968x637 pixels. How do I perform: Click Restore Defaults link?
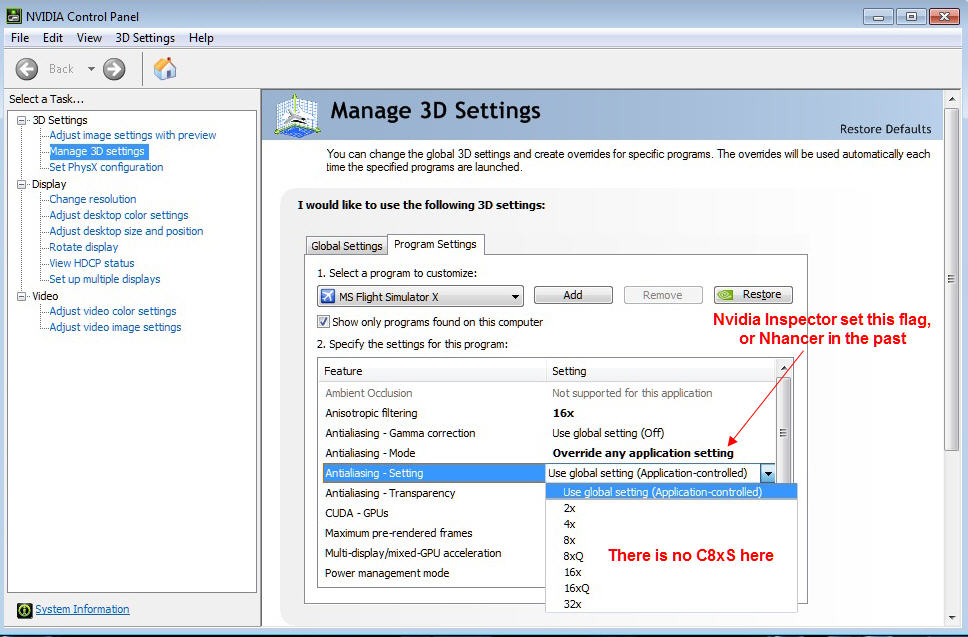tap(885, 129)
